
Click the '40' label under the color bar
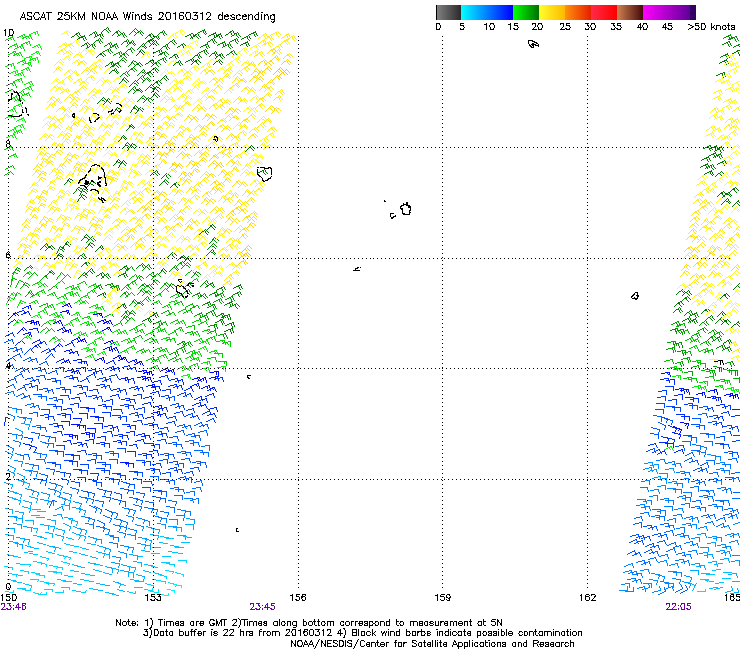642,27
